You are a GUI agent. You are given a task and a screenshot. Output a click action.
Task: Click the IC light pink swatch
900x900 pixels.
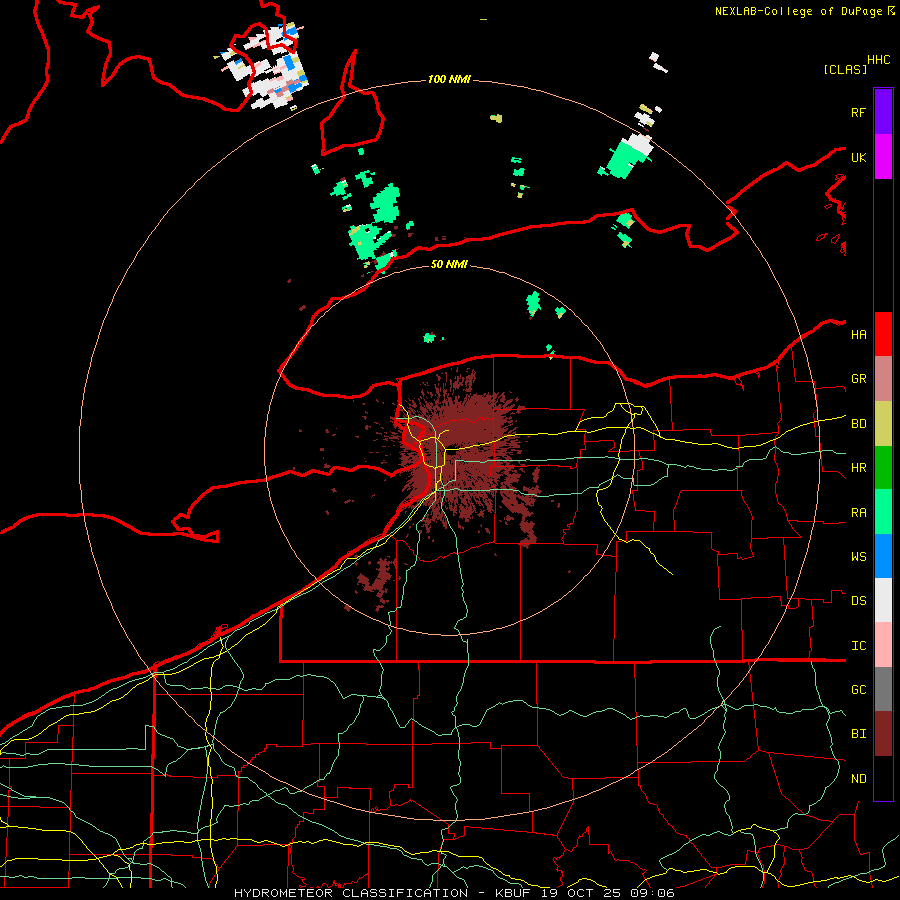coord(883,645)
